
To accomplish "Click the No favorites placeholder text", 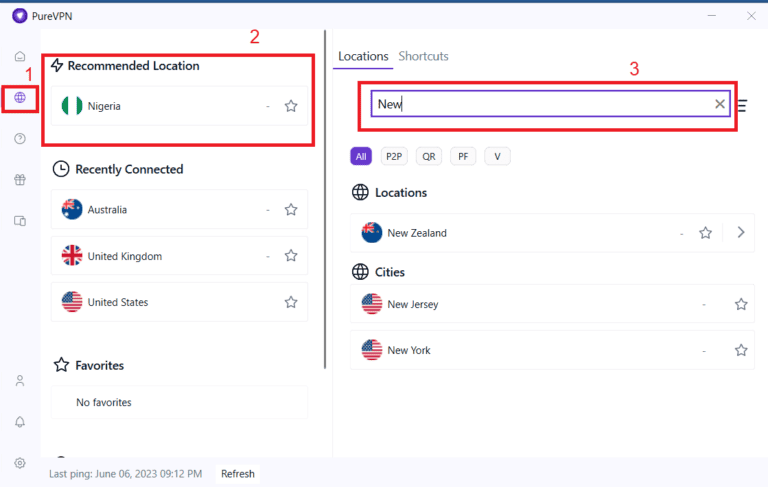I will coord(104,402).
